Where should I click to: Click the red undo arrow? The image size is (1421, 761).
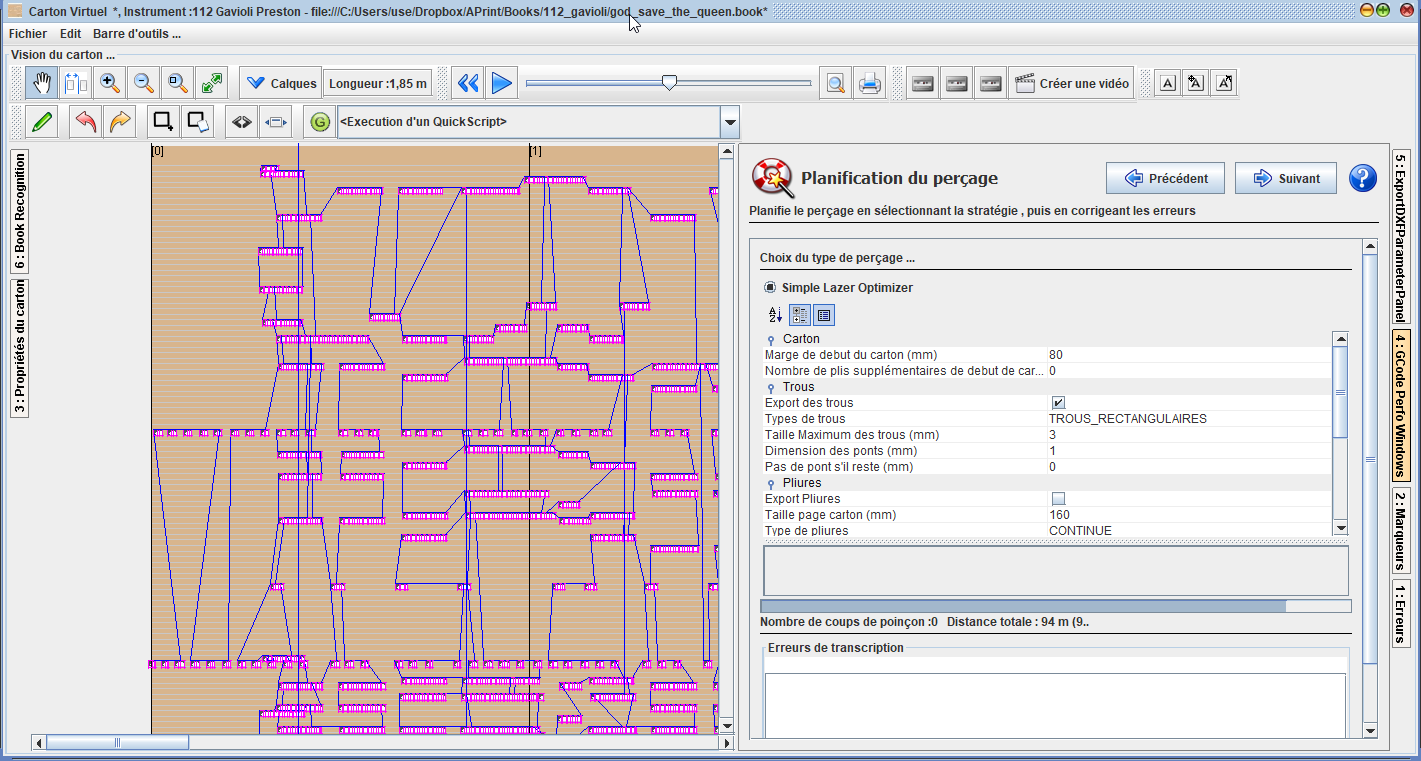86,122
